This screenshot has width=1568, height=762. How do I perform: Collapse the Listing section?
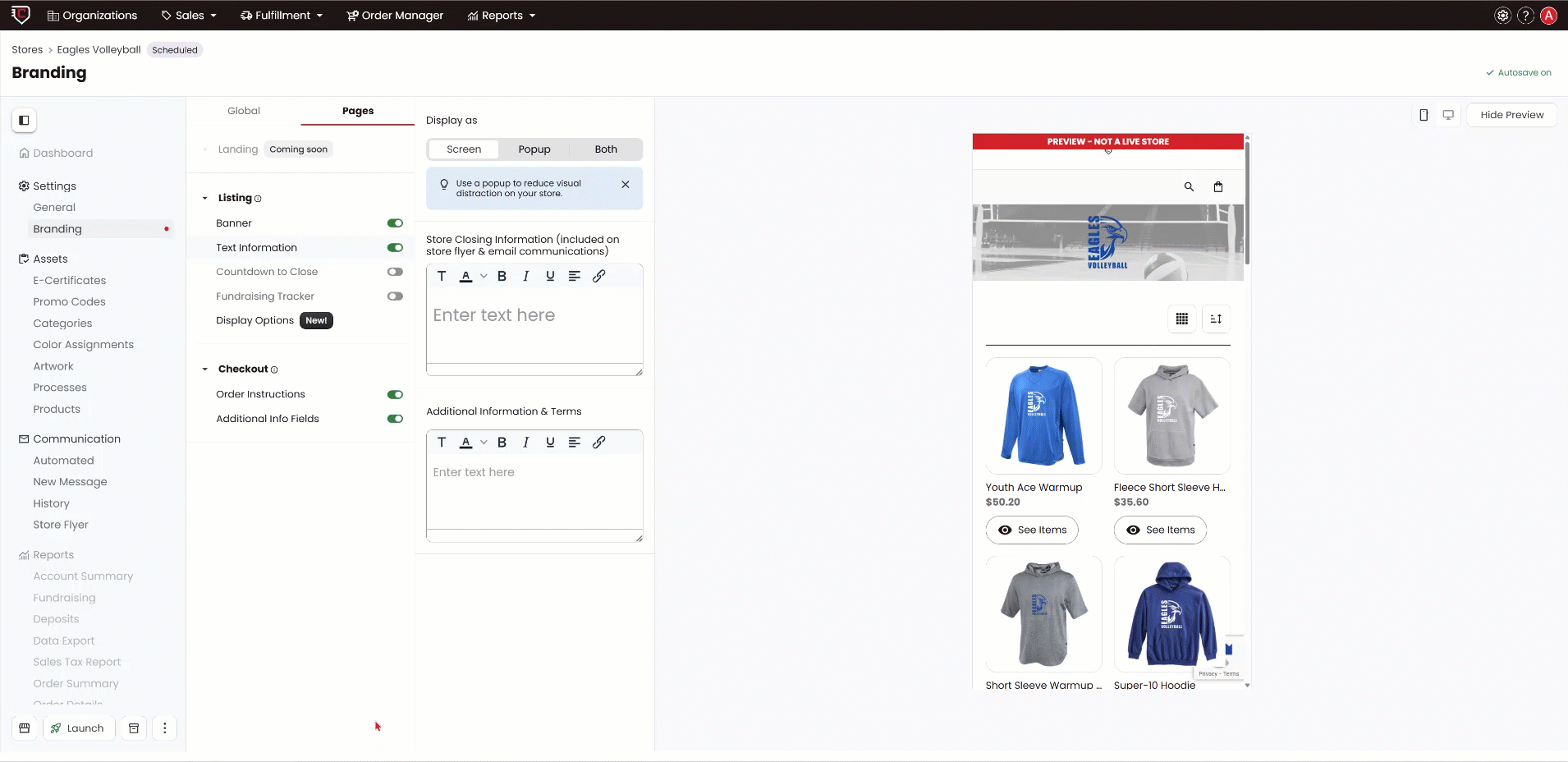pyautogui.click(x=205, y=199)
